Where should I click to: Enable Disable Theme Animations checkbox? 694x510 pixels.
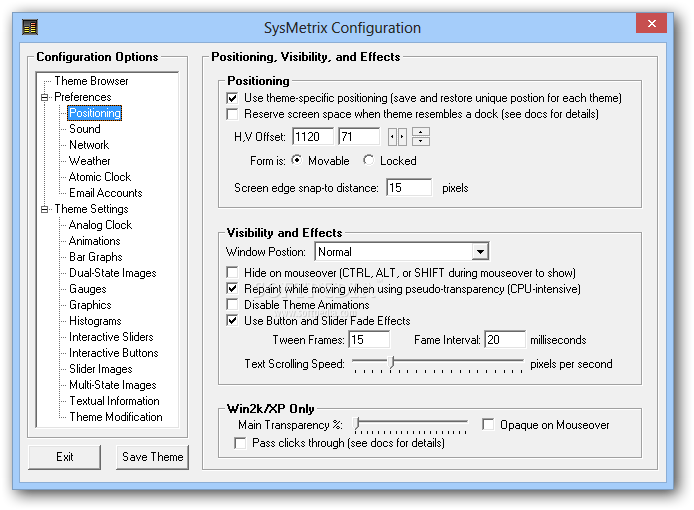(x=232, y=305)
